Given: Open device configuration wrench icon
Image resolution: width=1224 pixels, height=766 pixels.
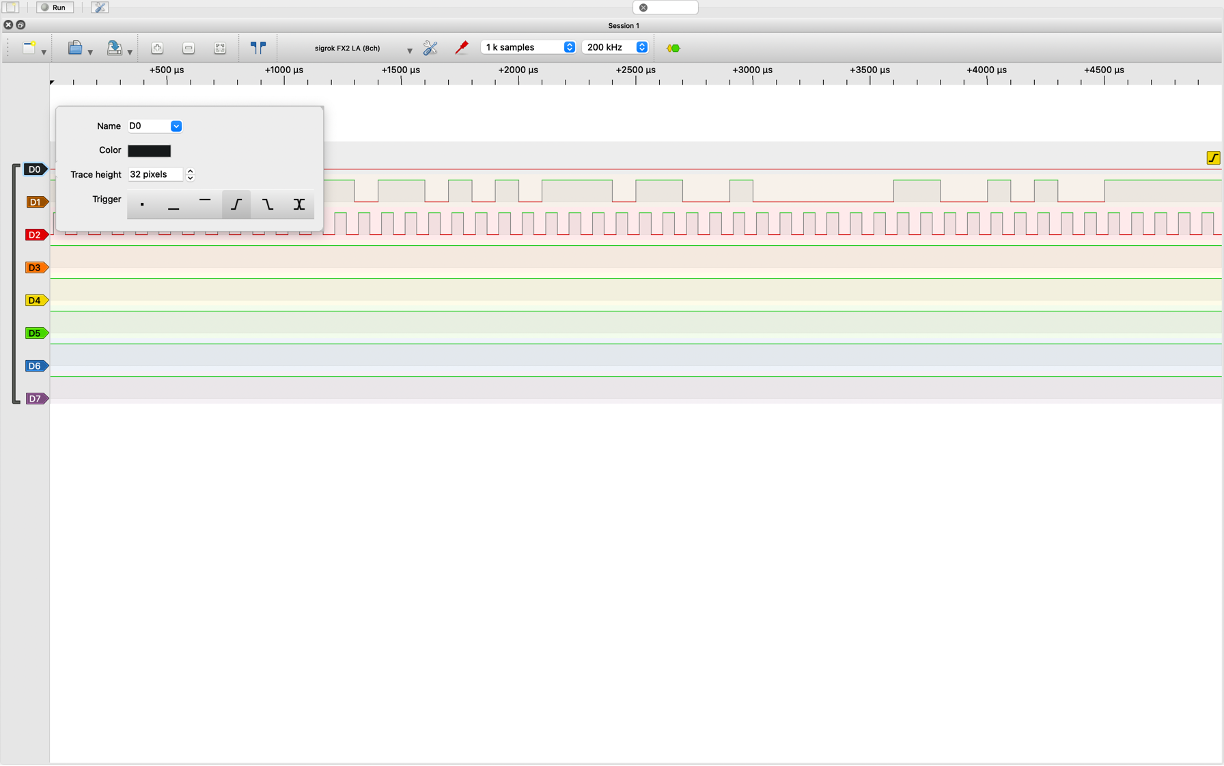Looking at the screenshot, I should (x=430, y=47).
